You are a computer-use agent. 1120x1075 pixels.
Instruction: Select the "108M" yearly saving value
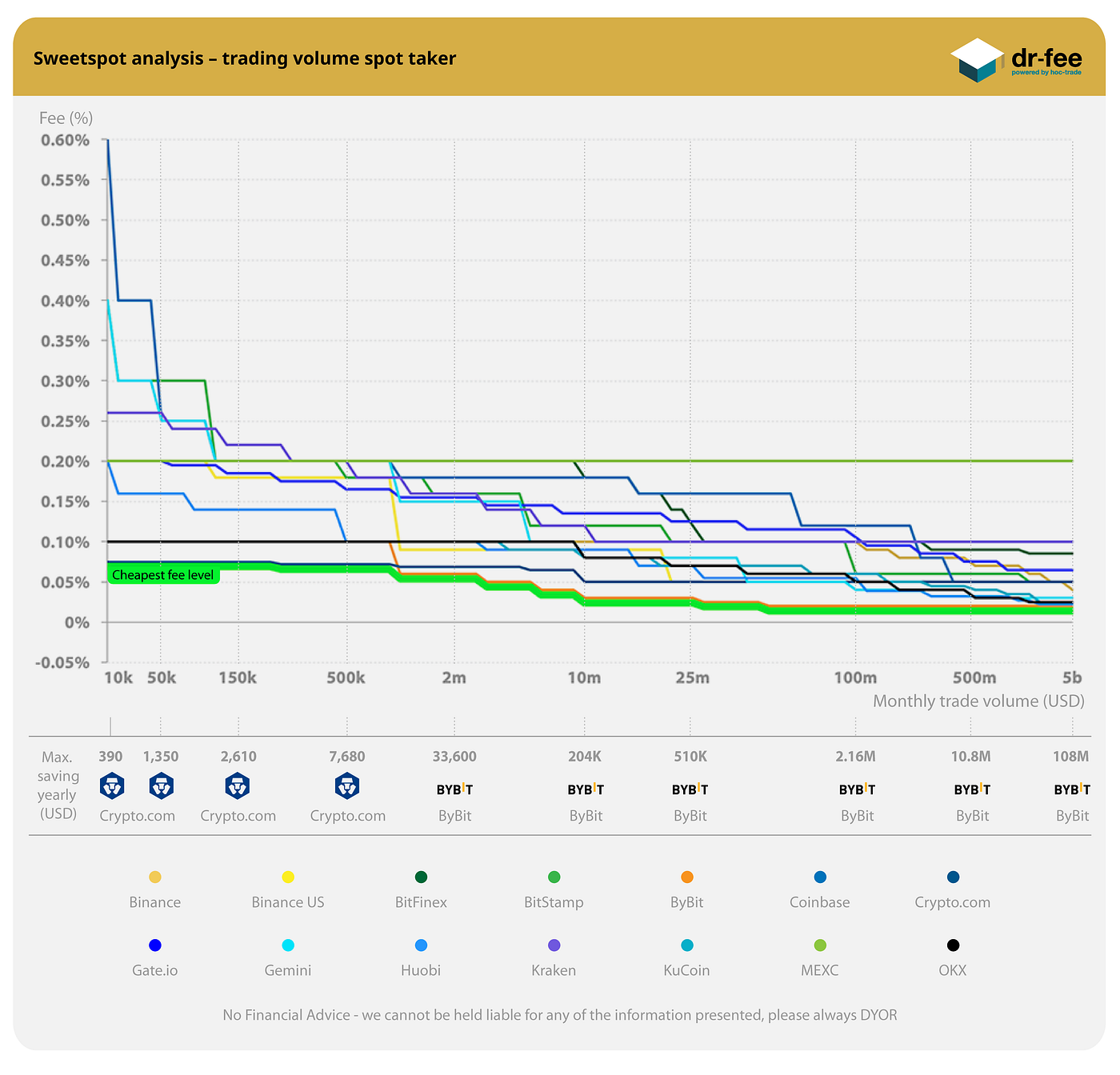tap(1071, 757)
